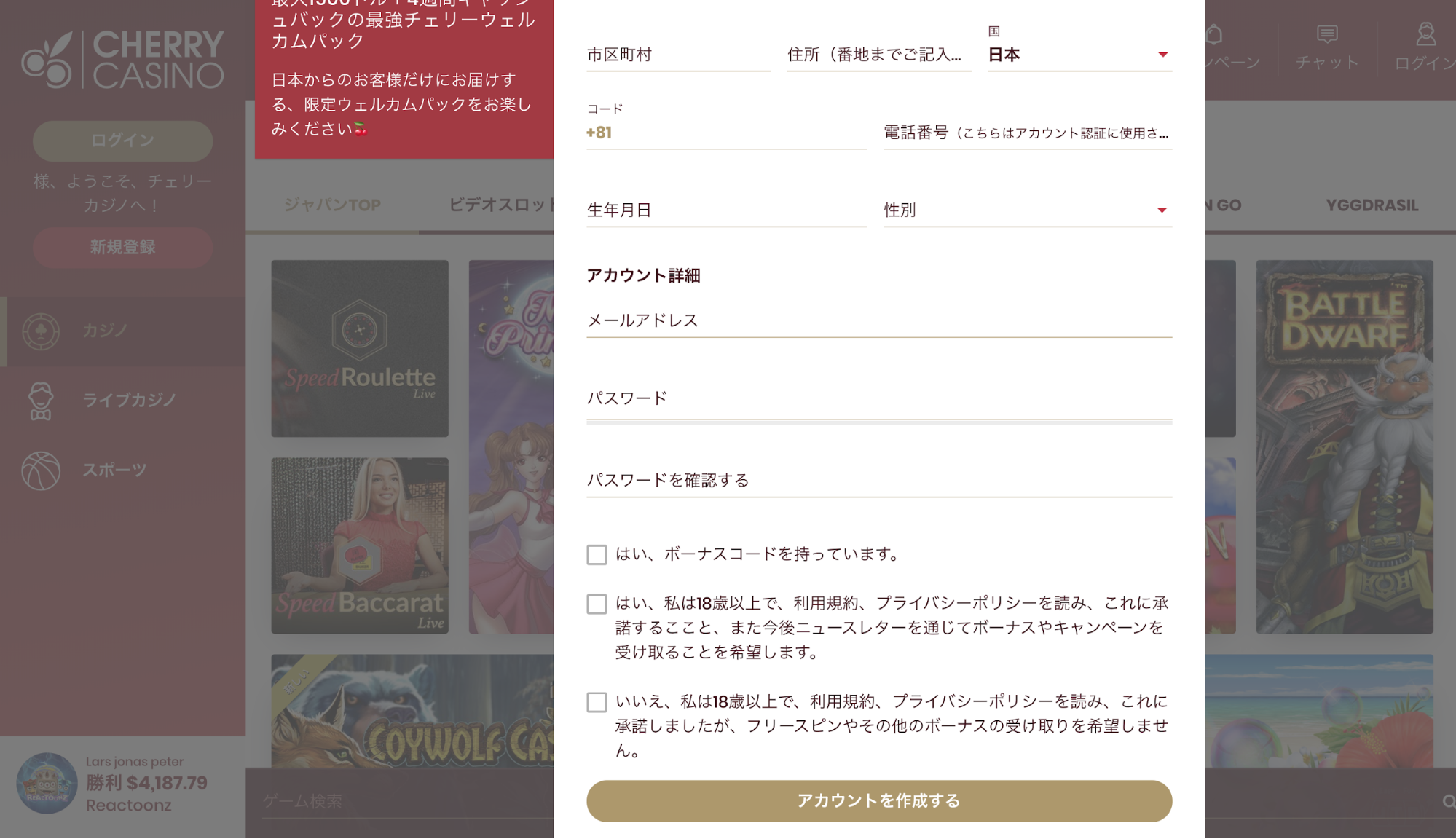
Task: Open the chat icon in header
Action: [x=1326, y=35]
